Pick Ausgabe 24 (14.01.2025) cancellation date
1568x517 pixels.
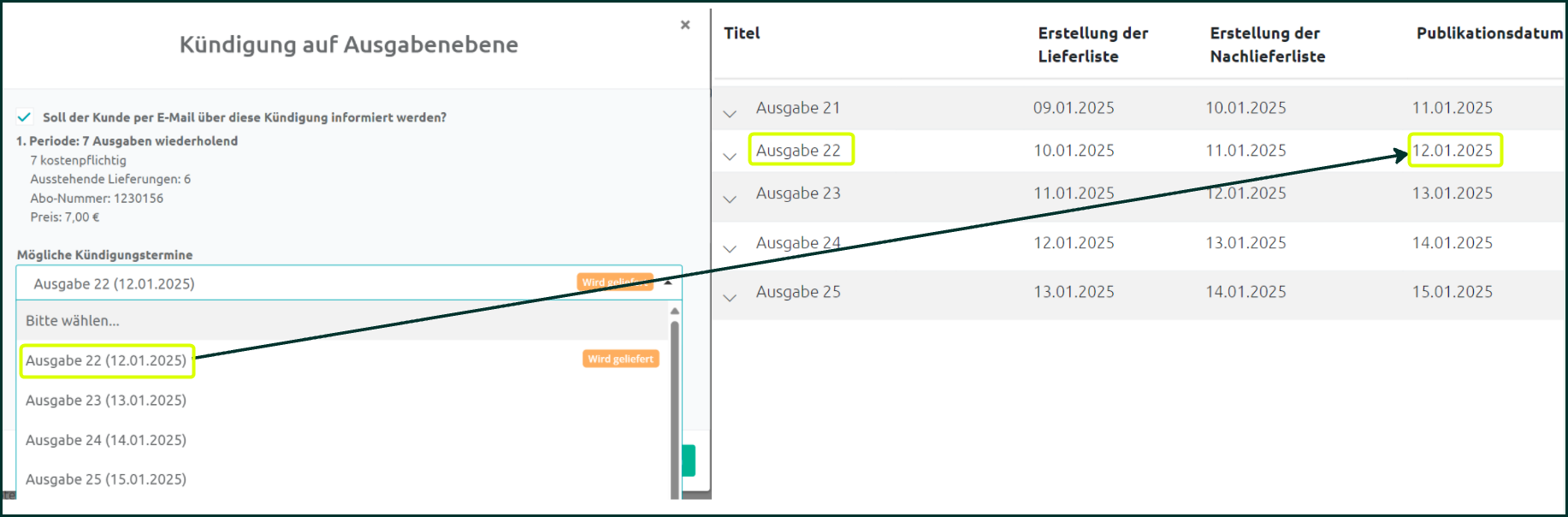[x=106, y=440]
